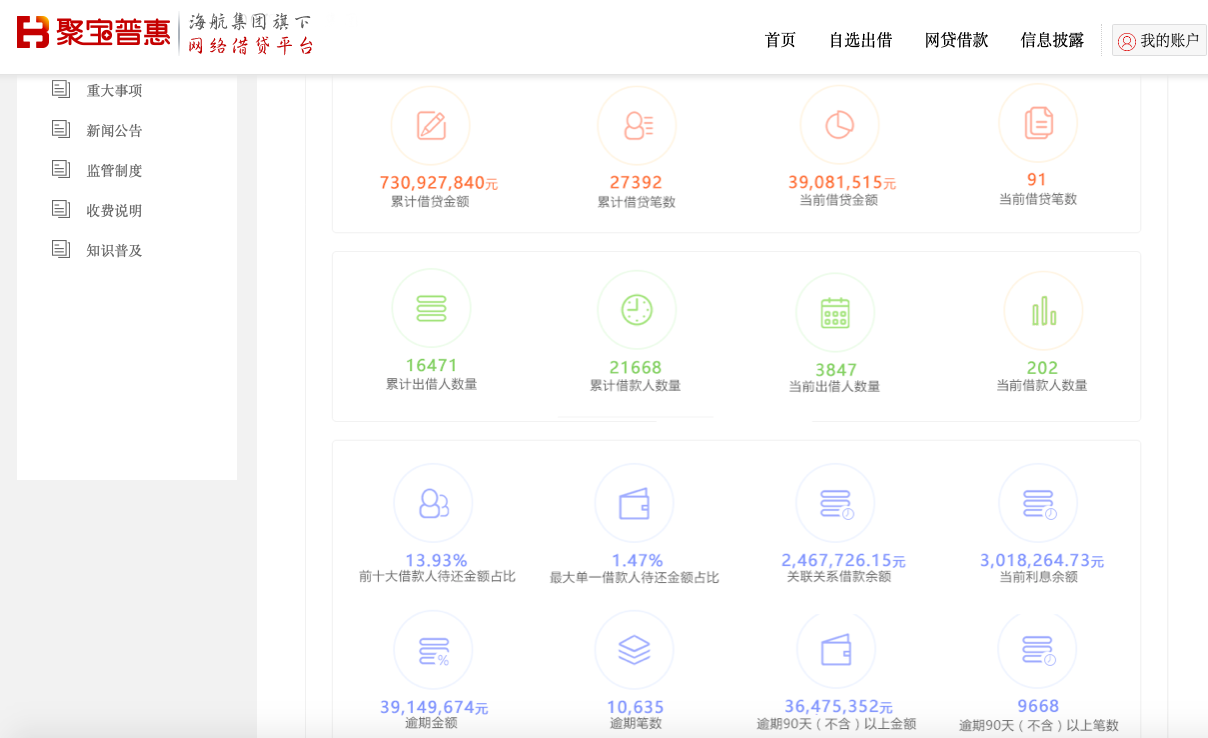
Task: Click the 逾期金额 percent icon
Action: [x=433, y=651]
